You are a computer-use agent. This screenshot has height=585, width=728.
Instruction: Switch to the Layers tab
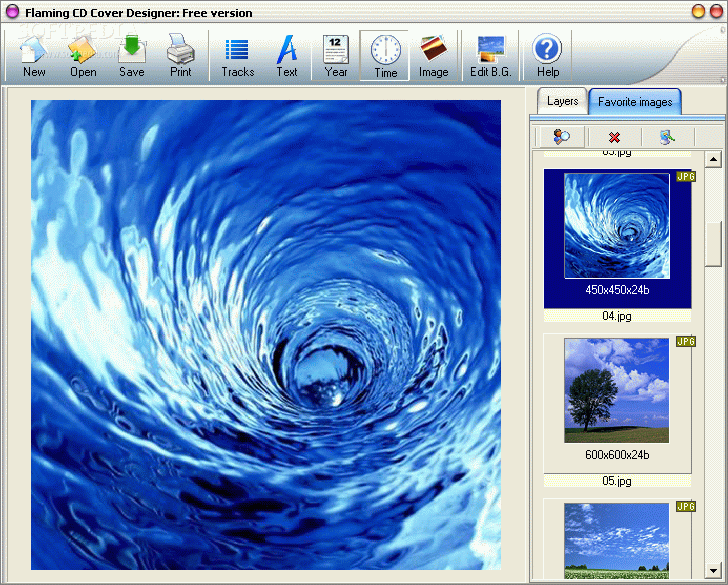tap(562, 101)
